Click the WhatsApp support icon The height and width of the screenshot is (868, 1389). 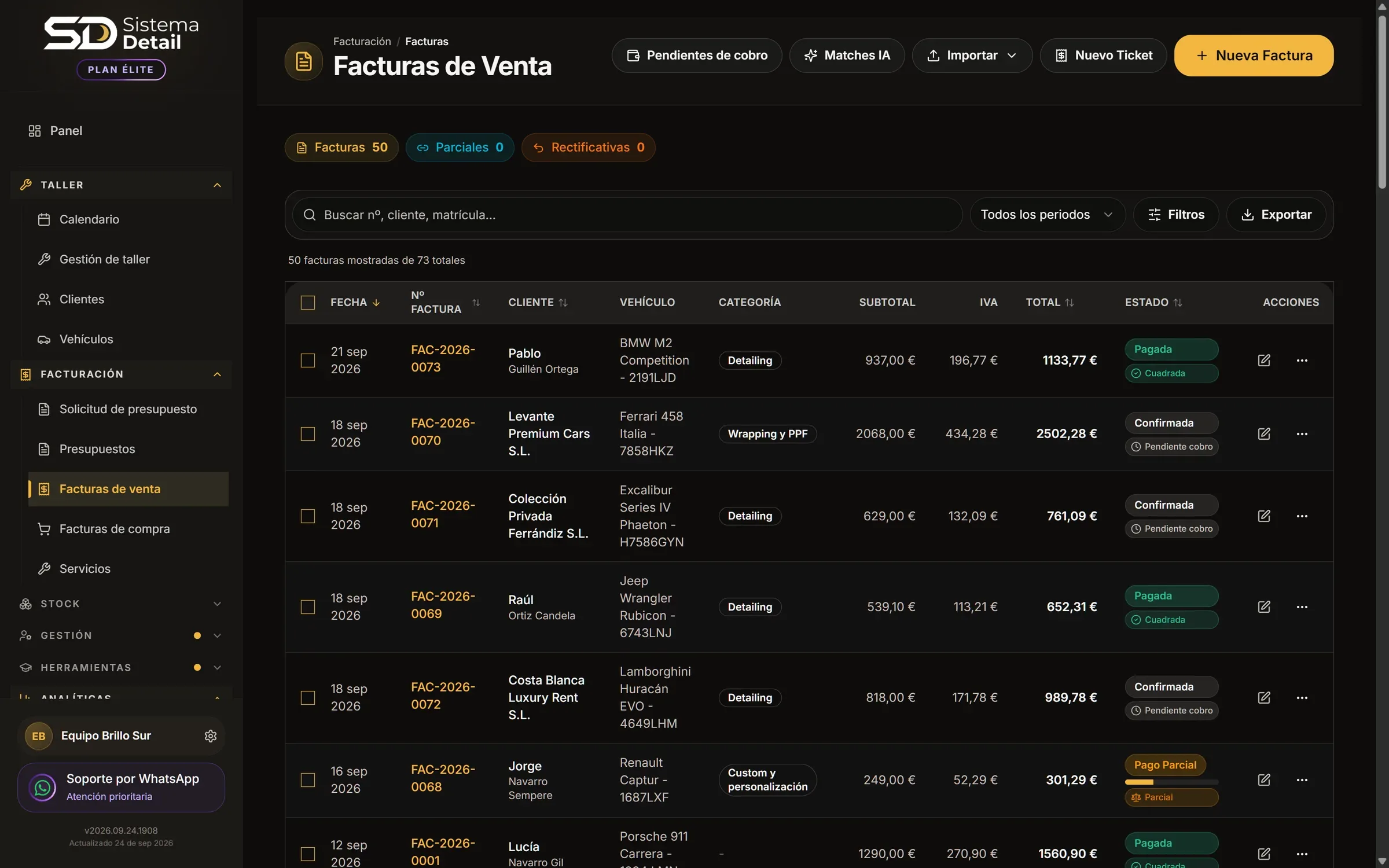[x=42, y=787]
